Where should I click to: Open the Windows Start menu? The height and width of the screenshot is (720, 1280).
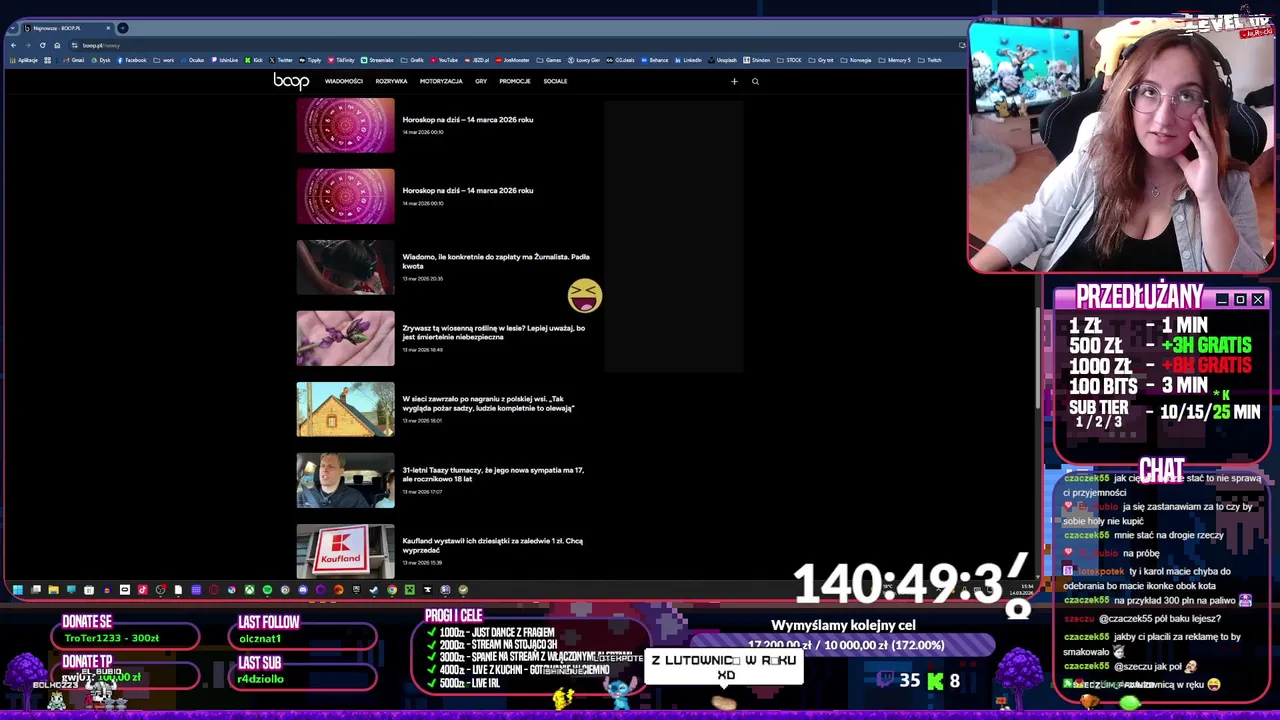tap(18, 590)
